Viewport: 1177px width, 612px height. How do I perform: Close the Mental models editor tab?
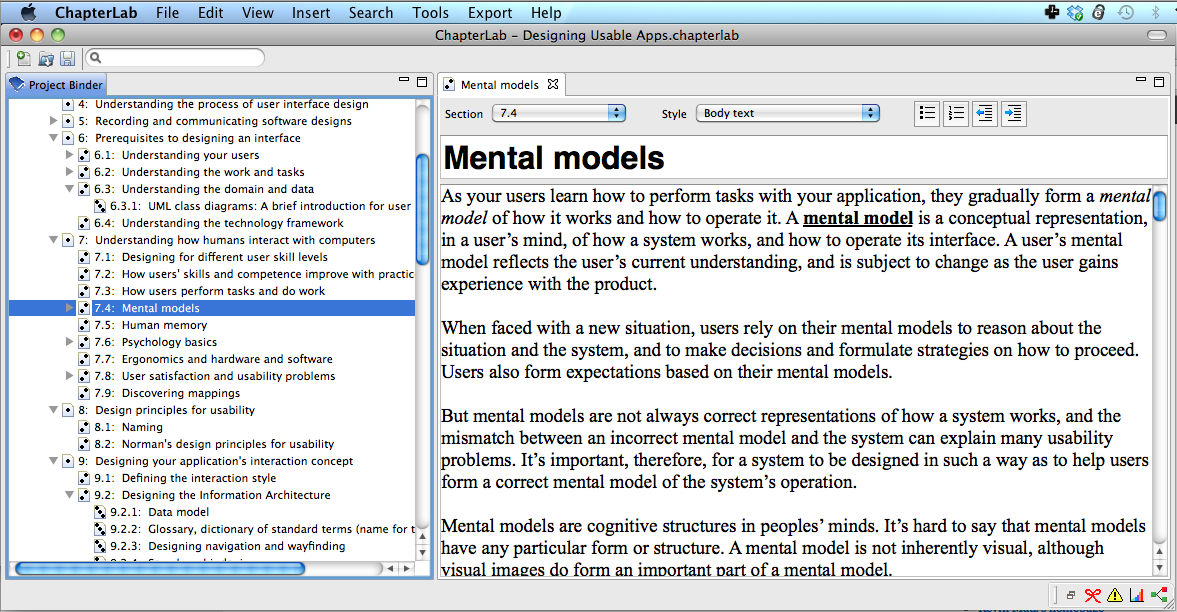[x=552, y=84]
